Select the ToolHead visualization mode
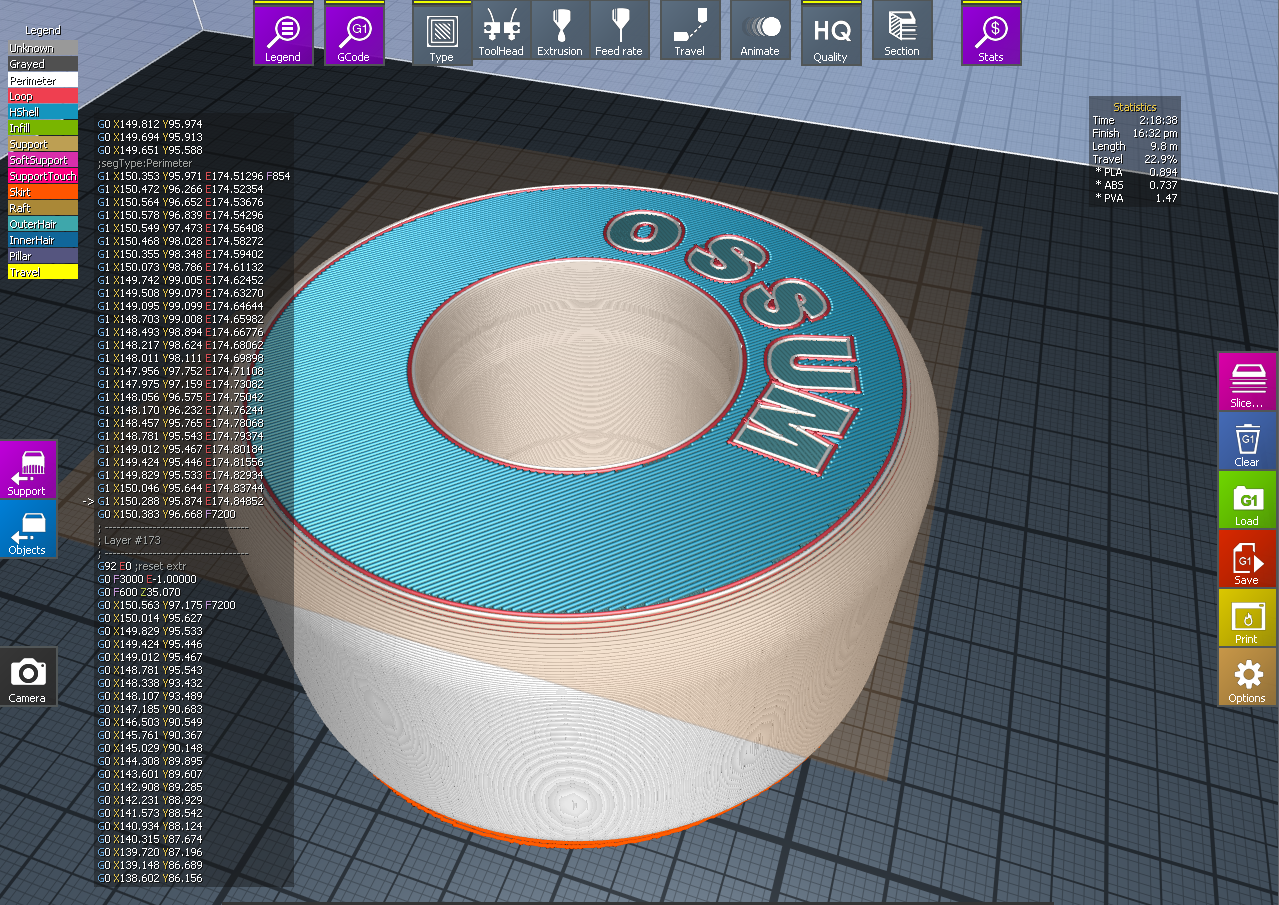 501,30
